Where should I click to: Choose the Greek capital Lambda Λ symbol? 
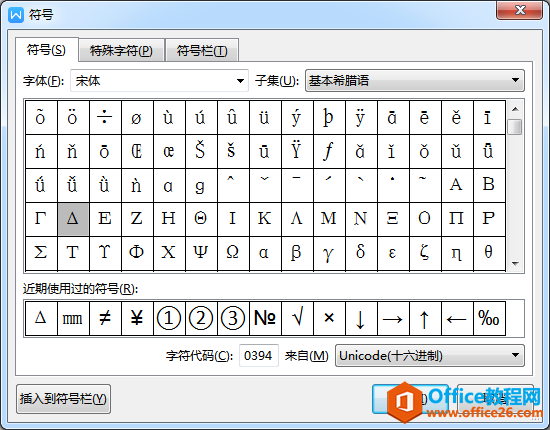click(x=297, y=219)
